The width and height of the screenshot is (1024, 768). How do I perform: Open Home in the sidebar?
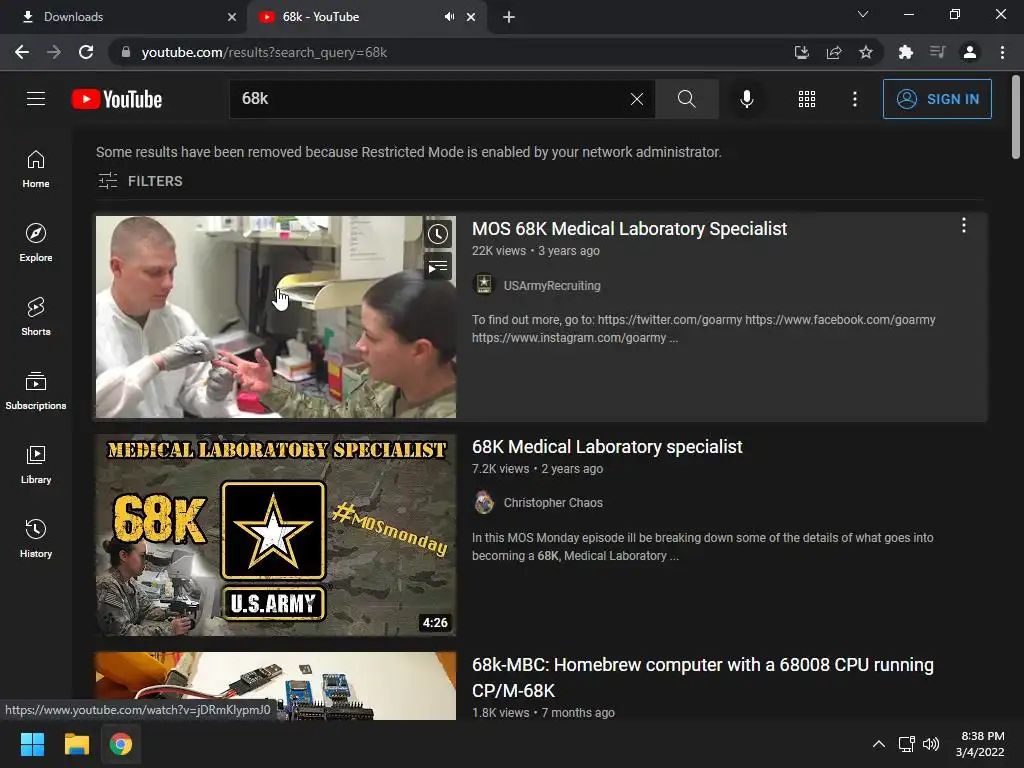click(36, 169)
